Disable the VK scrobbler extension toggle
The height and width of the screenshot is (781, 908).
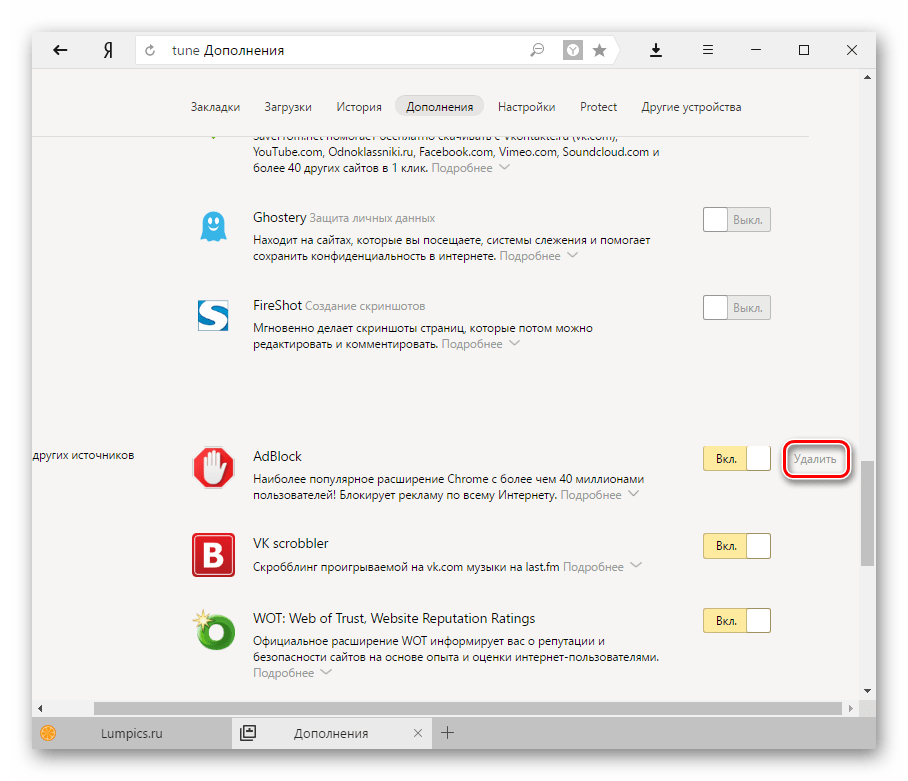[x=737, y=546]
